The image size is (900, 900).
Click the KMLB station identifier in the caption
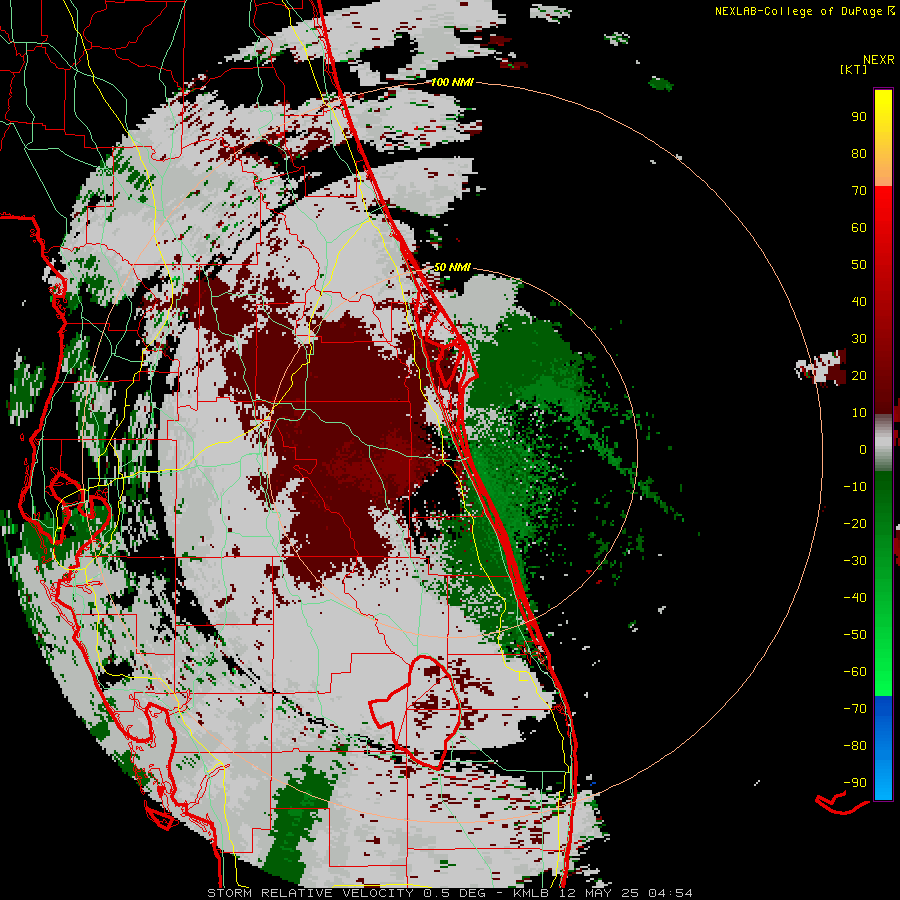click(531, 893)
